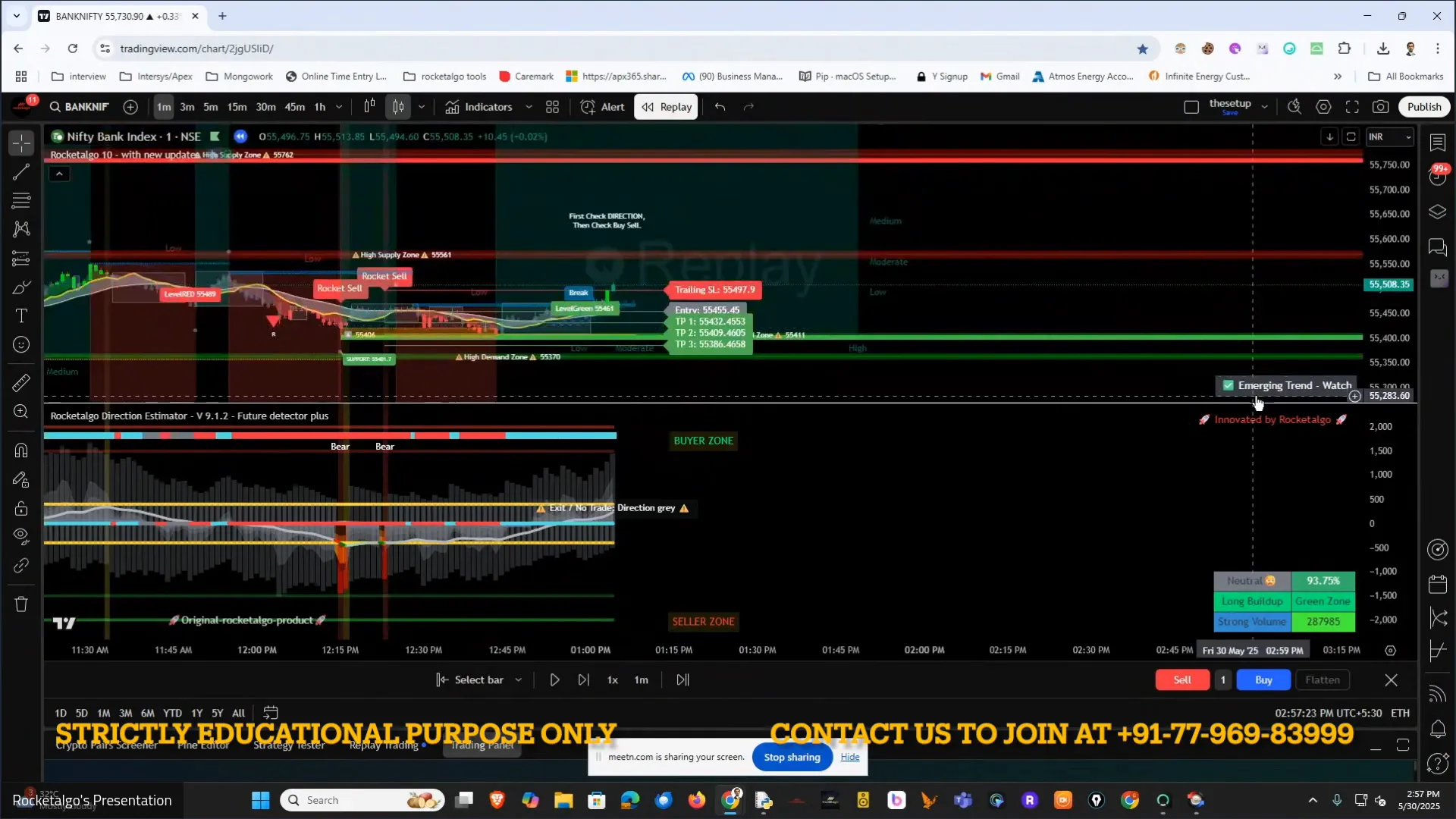Publish the chart idea
The width and height of the screenshot is (1456, 819).
pos(1424,107)
